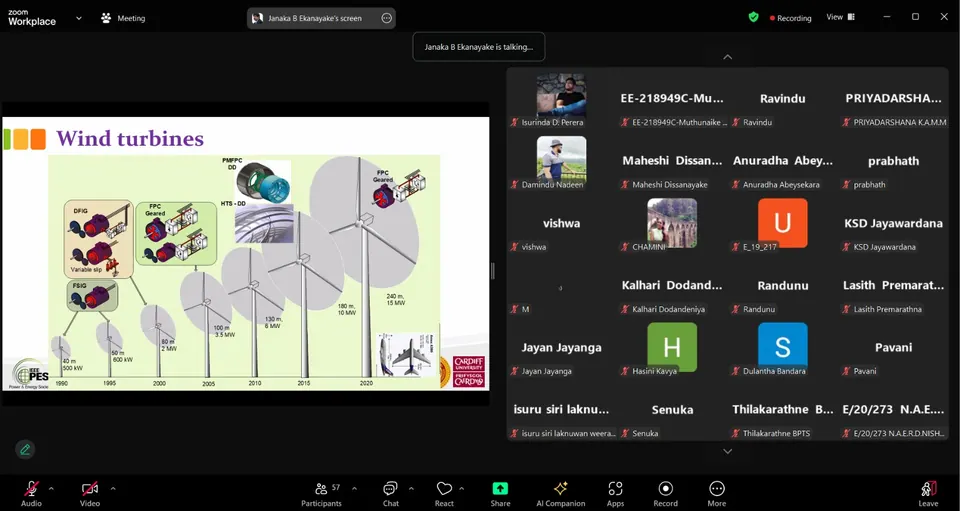Select PRIYADARSHANA K.A.M.M participant tile

(x=893, y=99)
